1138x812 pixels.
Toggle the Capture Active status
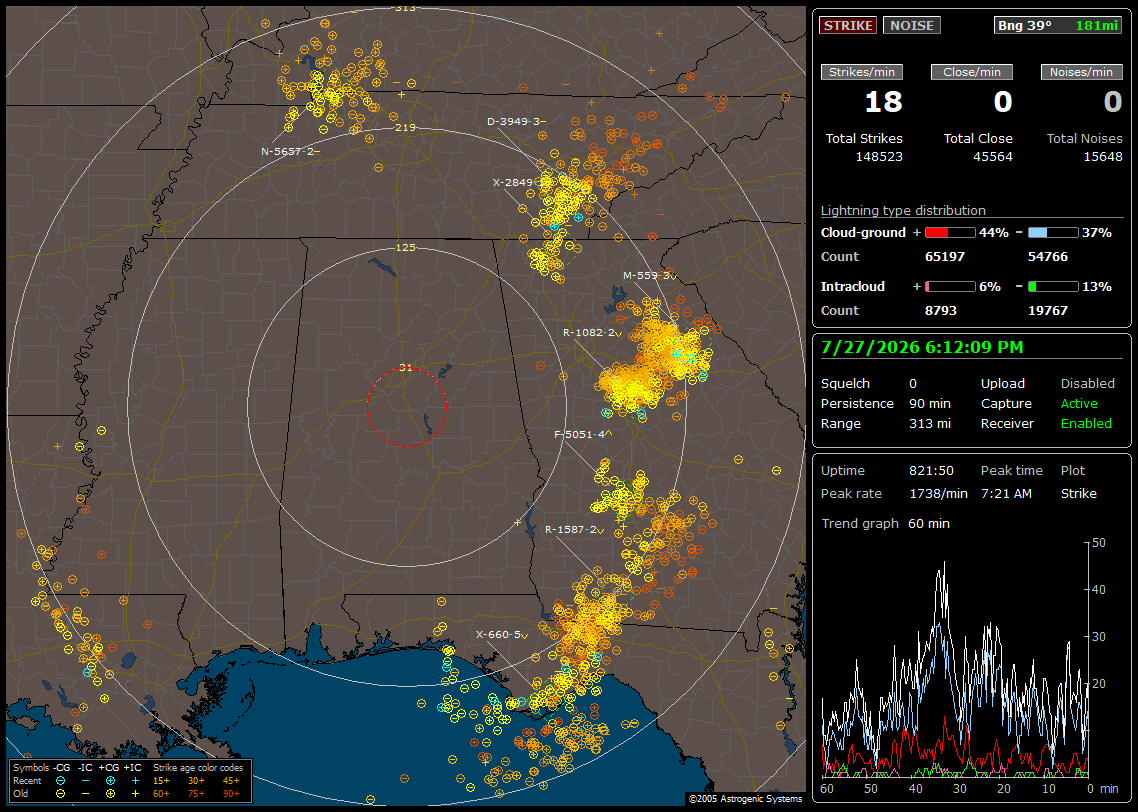1078,403
